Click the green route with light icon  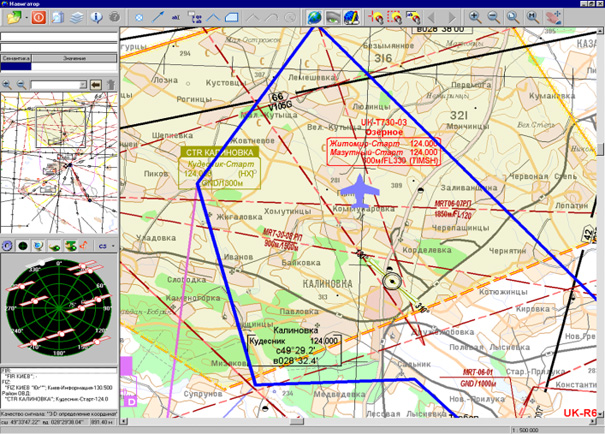click(71, 245)
